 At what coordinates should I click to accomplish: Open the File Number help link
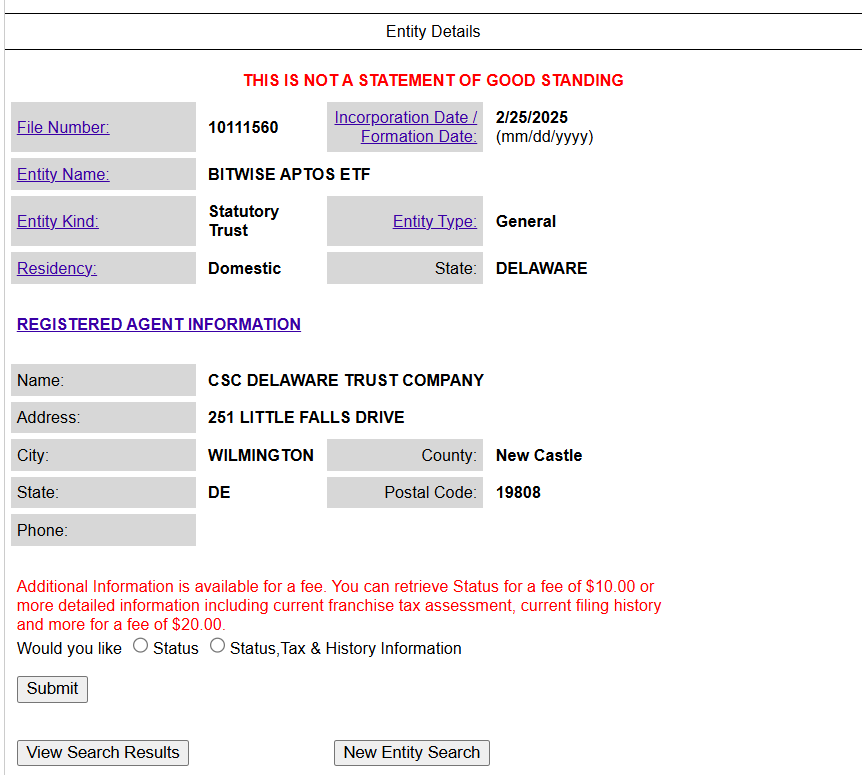(x=63, y=127)
